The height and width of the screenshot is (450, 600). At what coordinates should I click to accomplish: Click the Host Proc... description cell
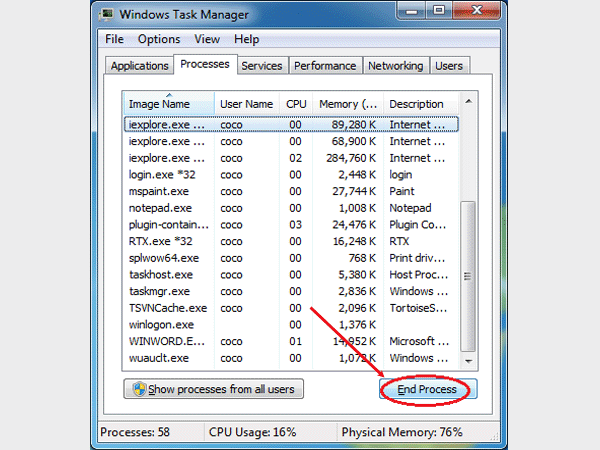coord(419,275)
